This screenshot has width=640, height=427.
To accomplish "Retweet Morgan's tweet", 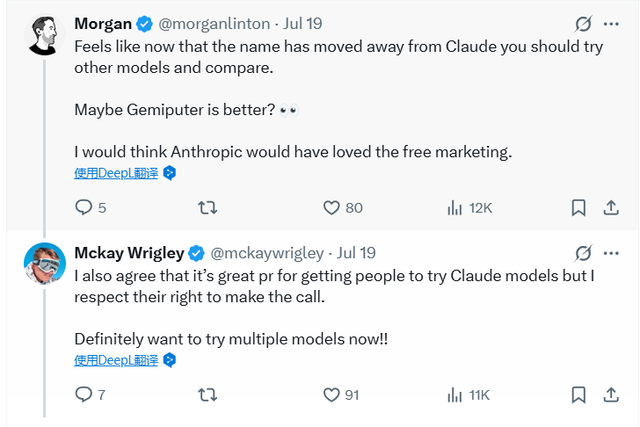I will pyautogui.click(x=207, y=208).
